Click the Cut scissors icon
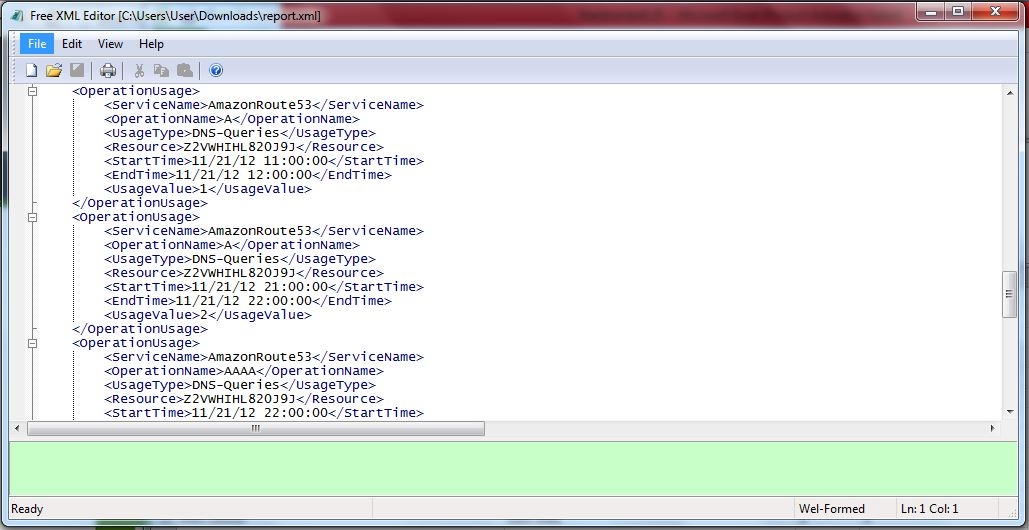The image size is (1029, 530). (x=139, y=70)
